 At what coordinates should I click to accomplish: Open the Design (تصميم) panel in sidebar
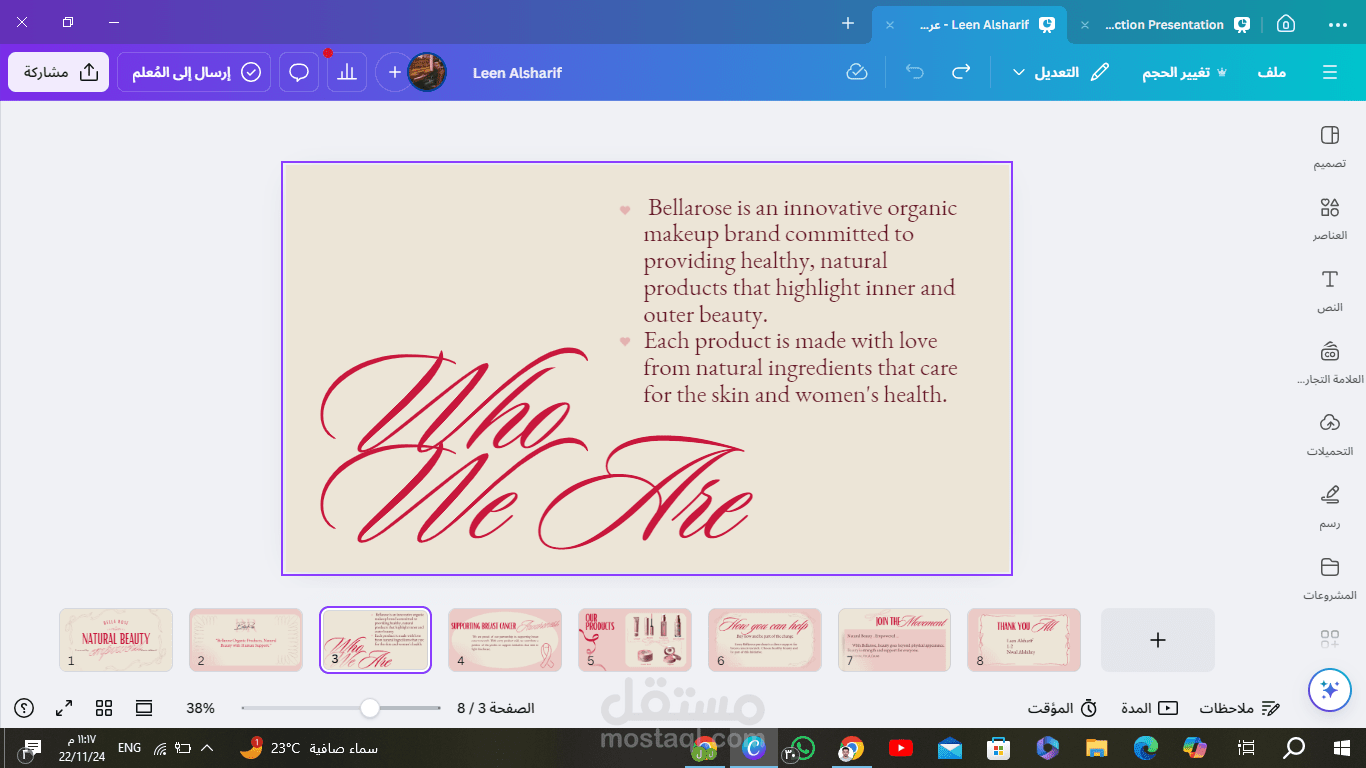1329,147
